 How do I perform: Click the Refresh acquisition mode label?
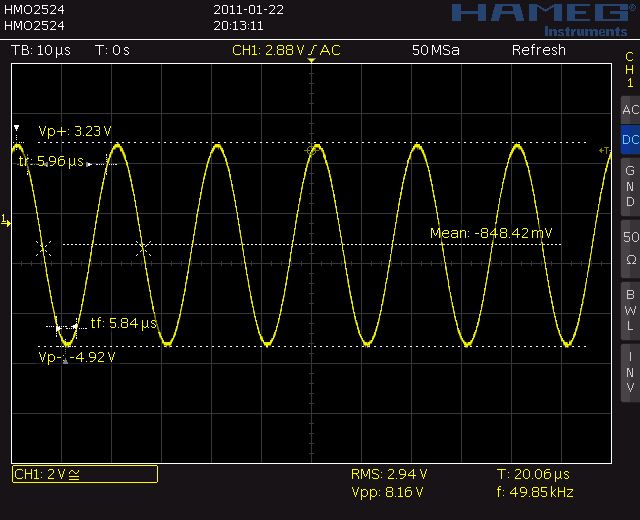539,50
